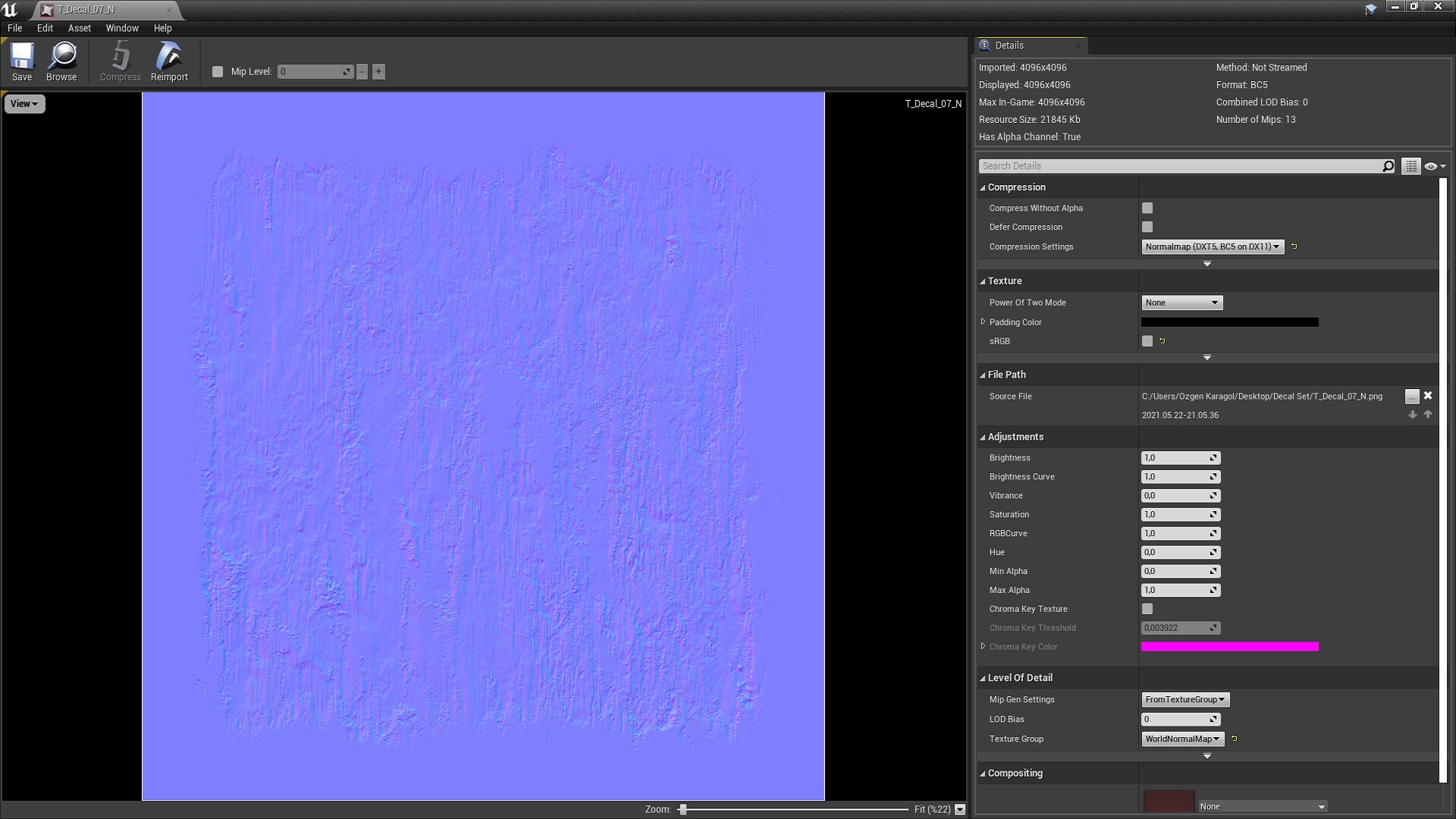The width and height of the screenshot is (1456, 819).
Task: Enable the Mip Level checkbox
Action: pyautogui.click(x=218, y=72)
